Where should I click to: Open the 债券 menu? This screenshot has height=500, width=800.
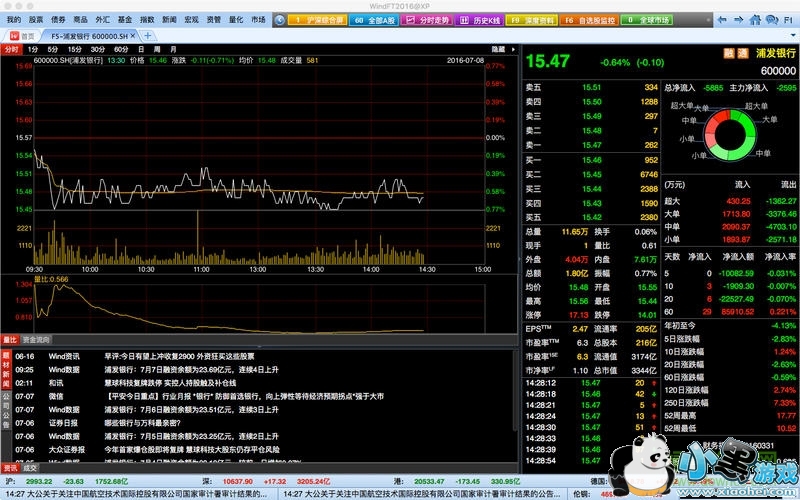[x=58, y=19]
